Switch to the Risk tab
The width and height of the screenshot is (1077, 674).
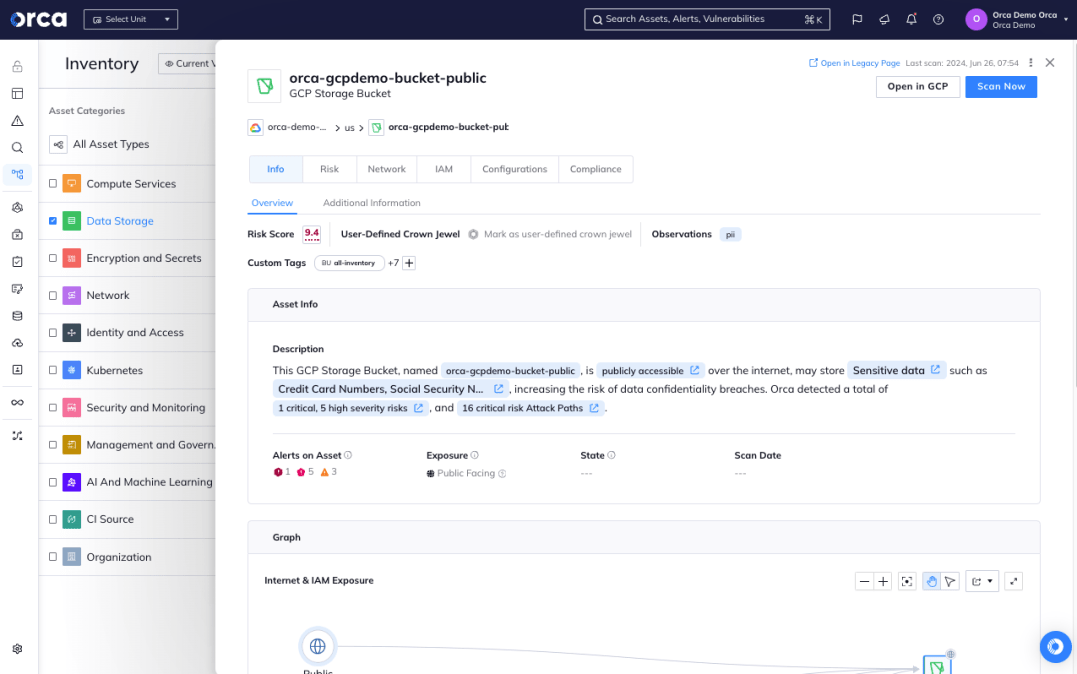pos(330,169)
